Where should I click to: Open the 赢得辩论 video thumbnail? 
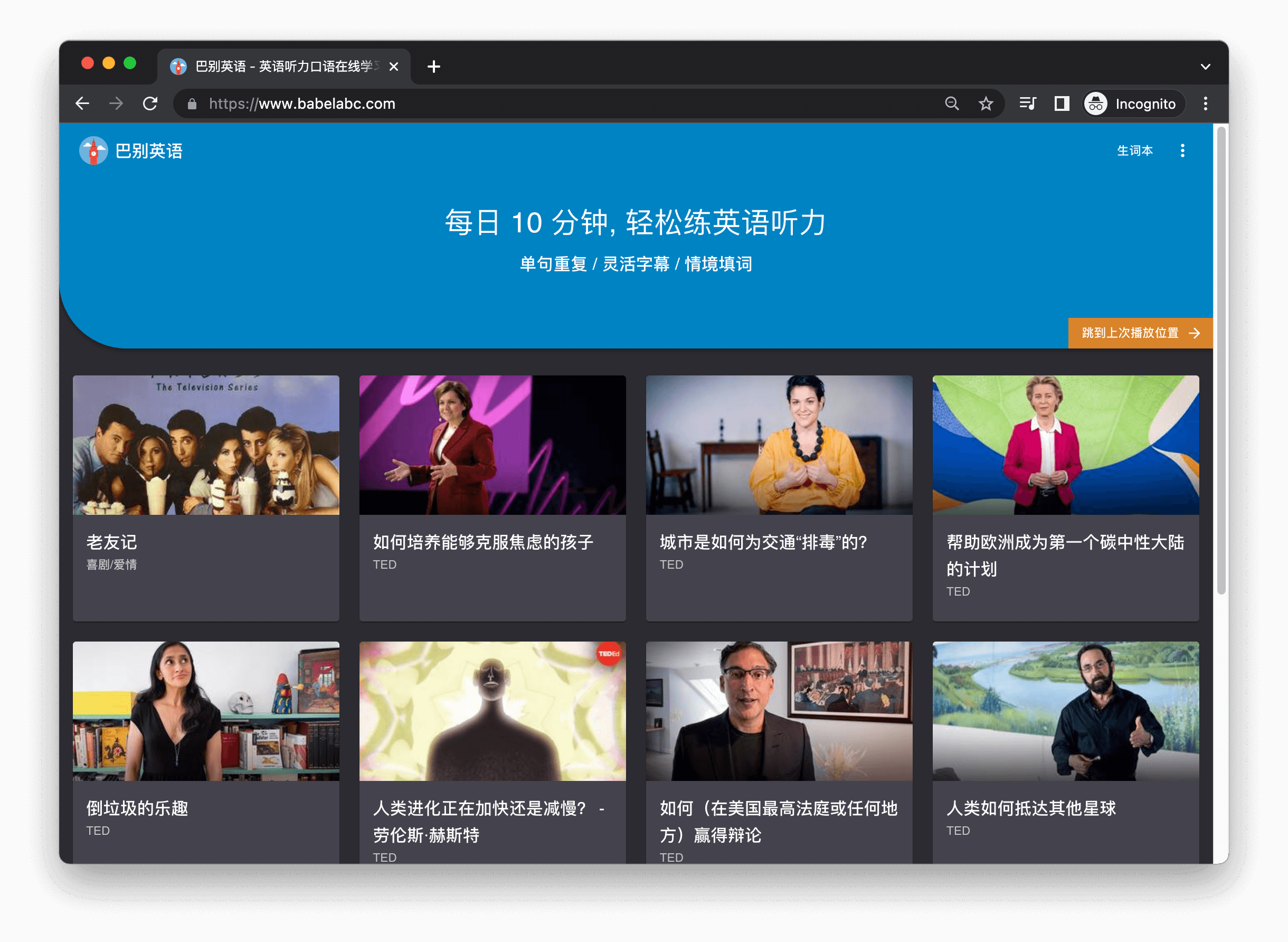(779, 711)
